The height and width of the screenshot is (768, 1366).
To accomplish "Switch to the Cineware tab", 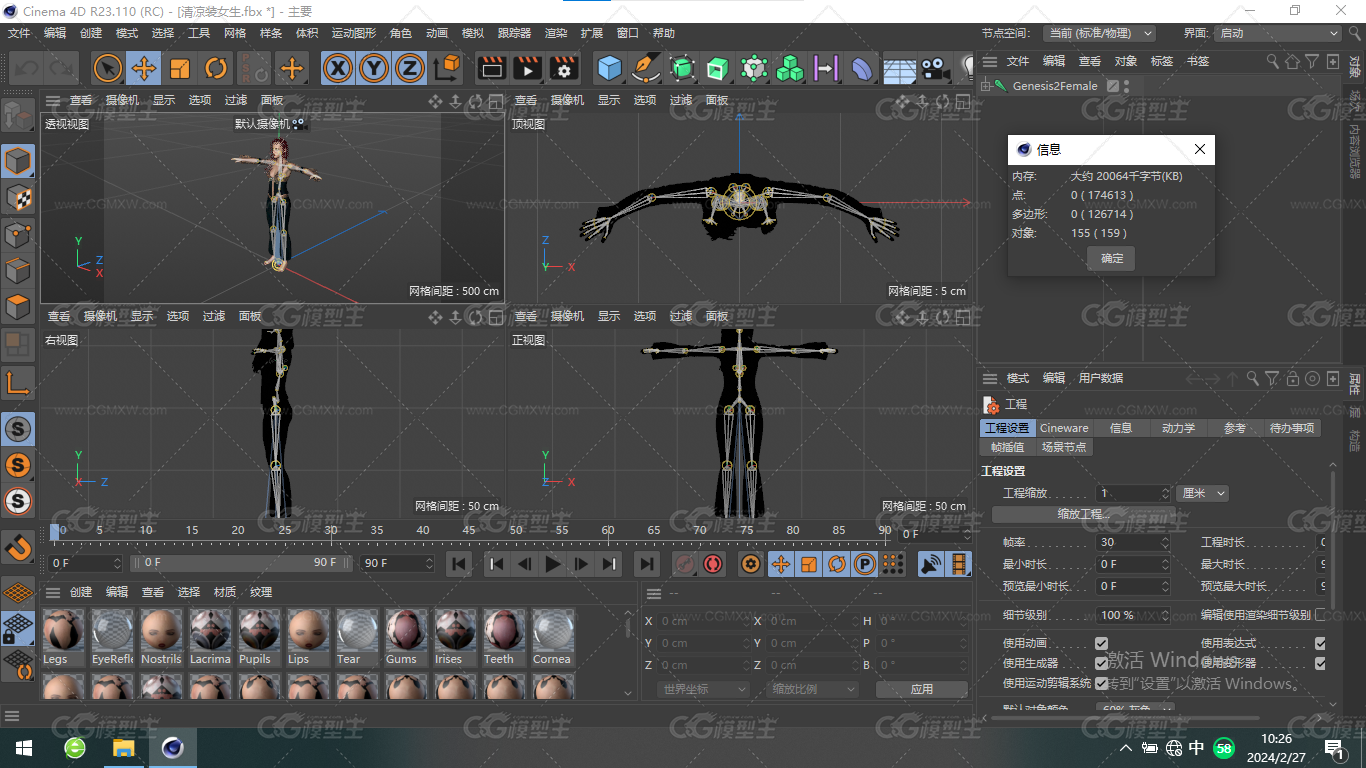I will click(1064, 428).
